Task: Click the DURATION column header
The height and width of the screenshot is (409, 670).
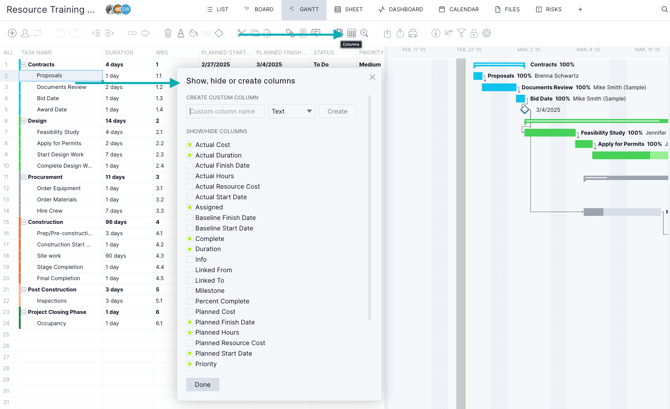Action: (119, 53)
